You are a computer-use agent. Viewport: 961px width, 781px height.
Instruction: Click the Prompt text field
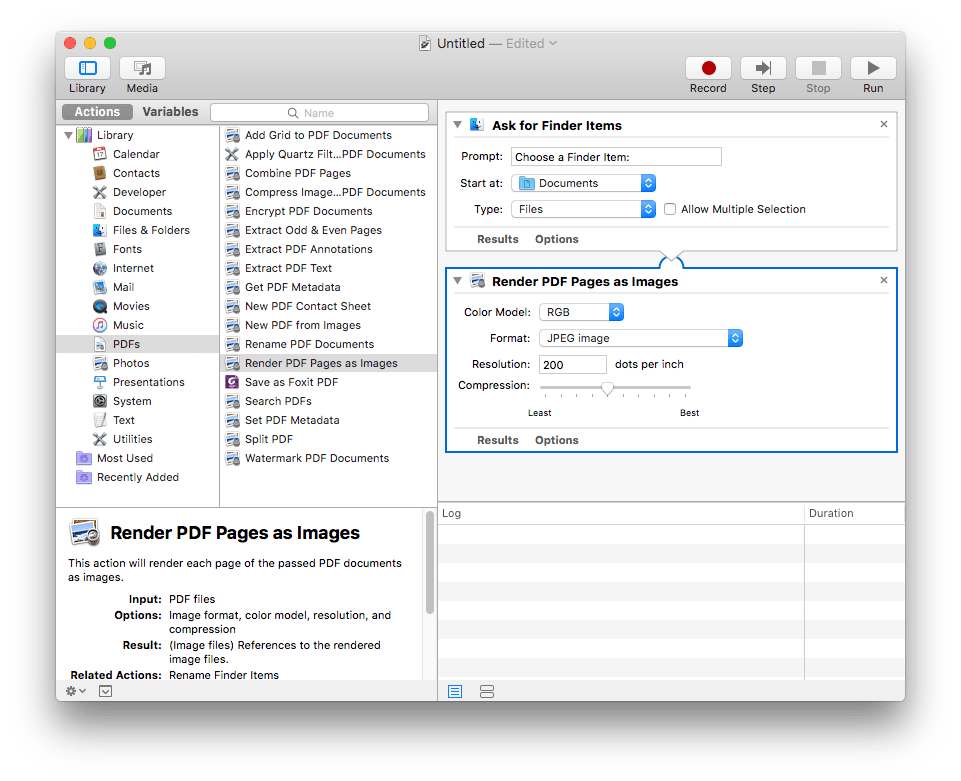(616, 157)
